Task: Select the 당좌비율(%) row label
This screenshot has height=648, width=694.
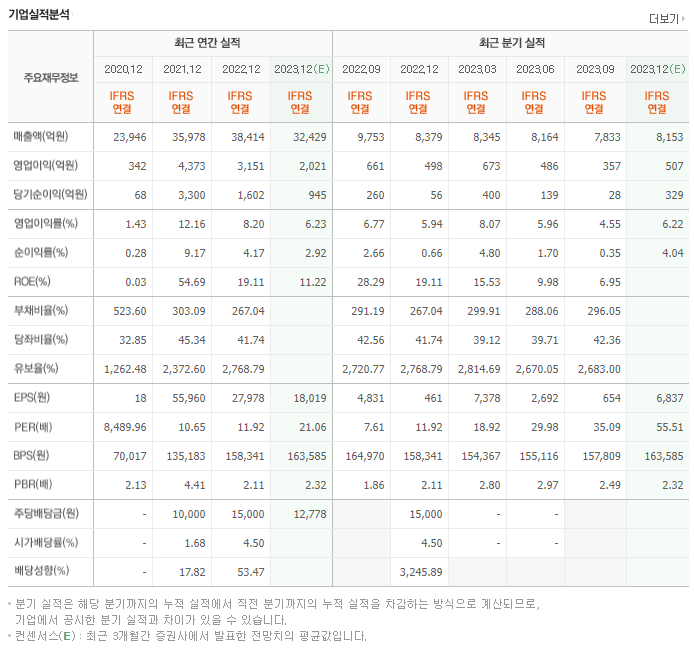Action: [x=40, y=339]
